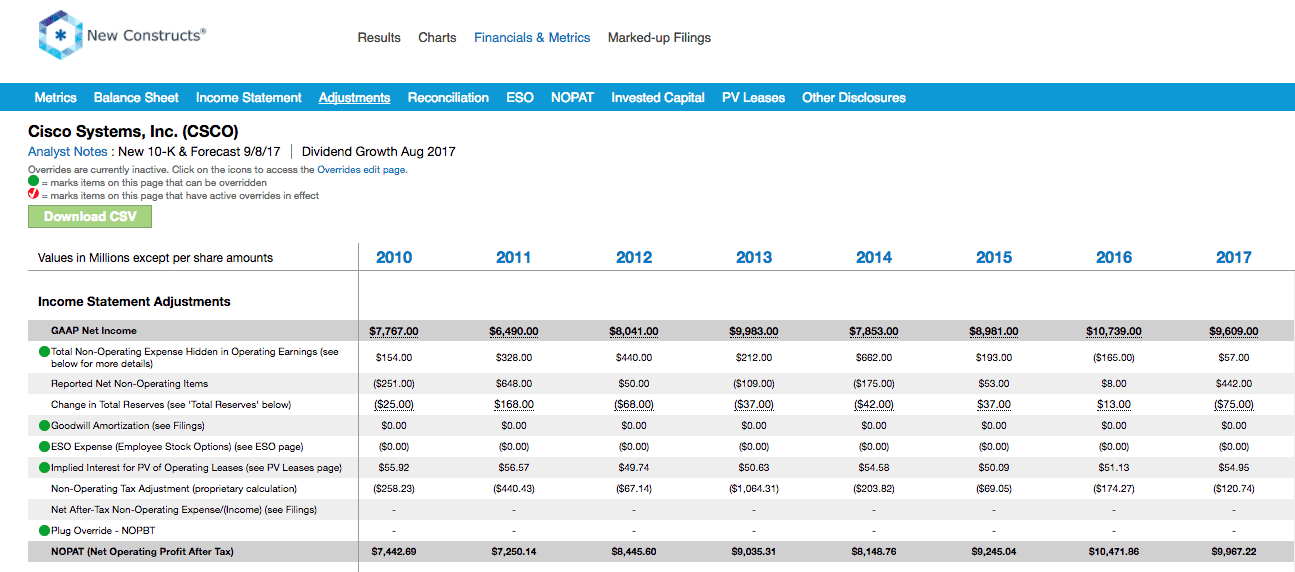The image size is (1295, 572).
Task: Click 2011 Reported Net Non-Operating Items $648.00
Action: coord(514,384)
